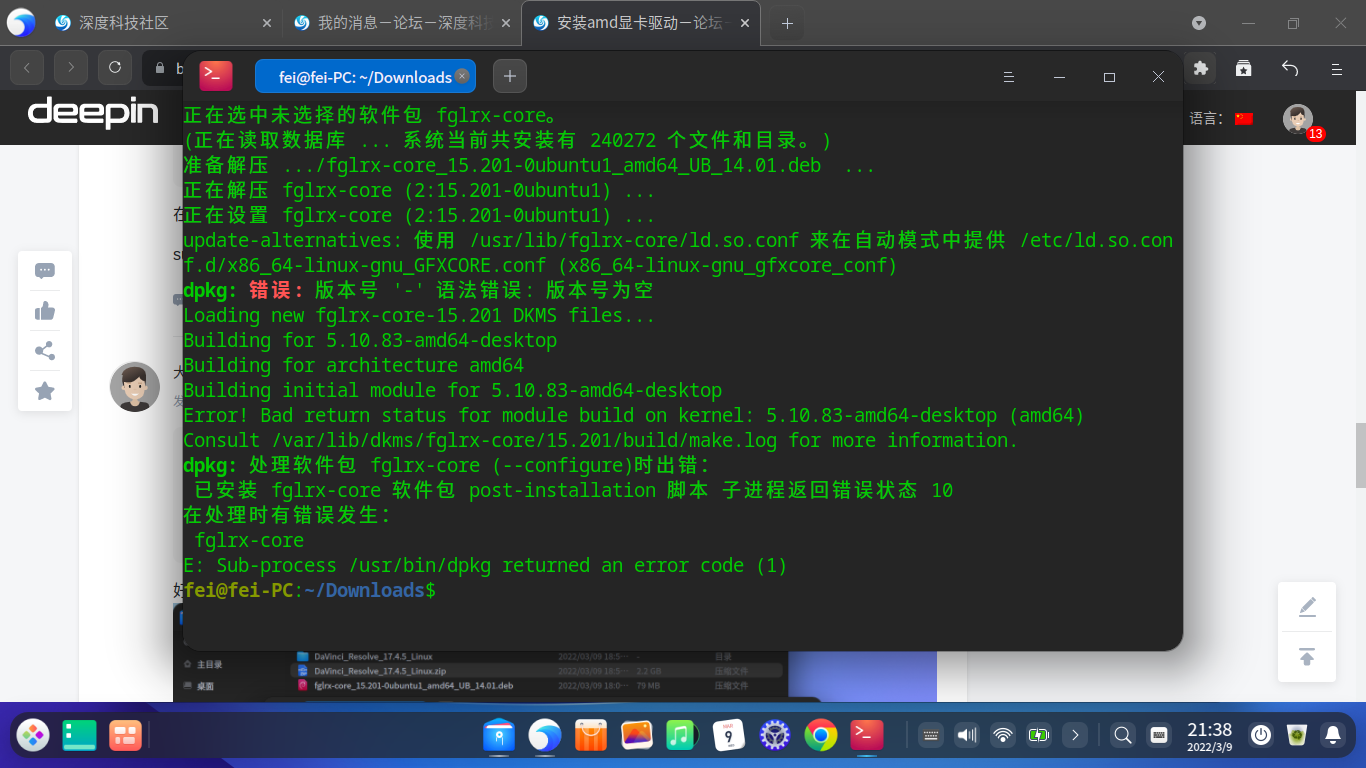
Task: Launch Google Chrome from the dock
Action: pos(820,735)
